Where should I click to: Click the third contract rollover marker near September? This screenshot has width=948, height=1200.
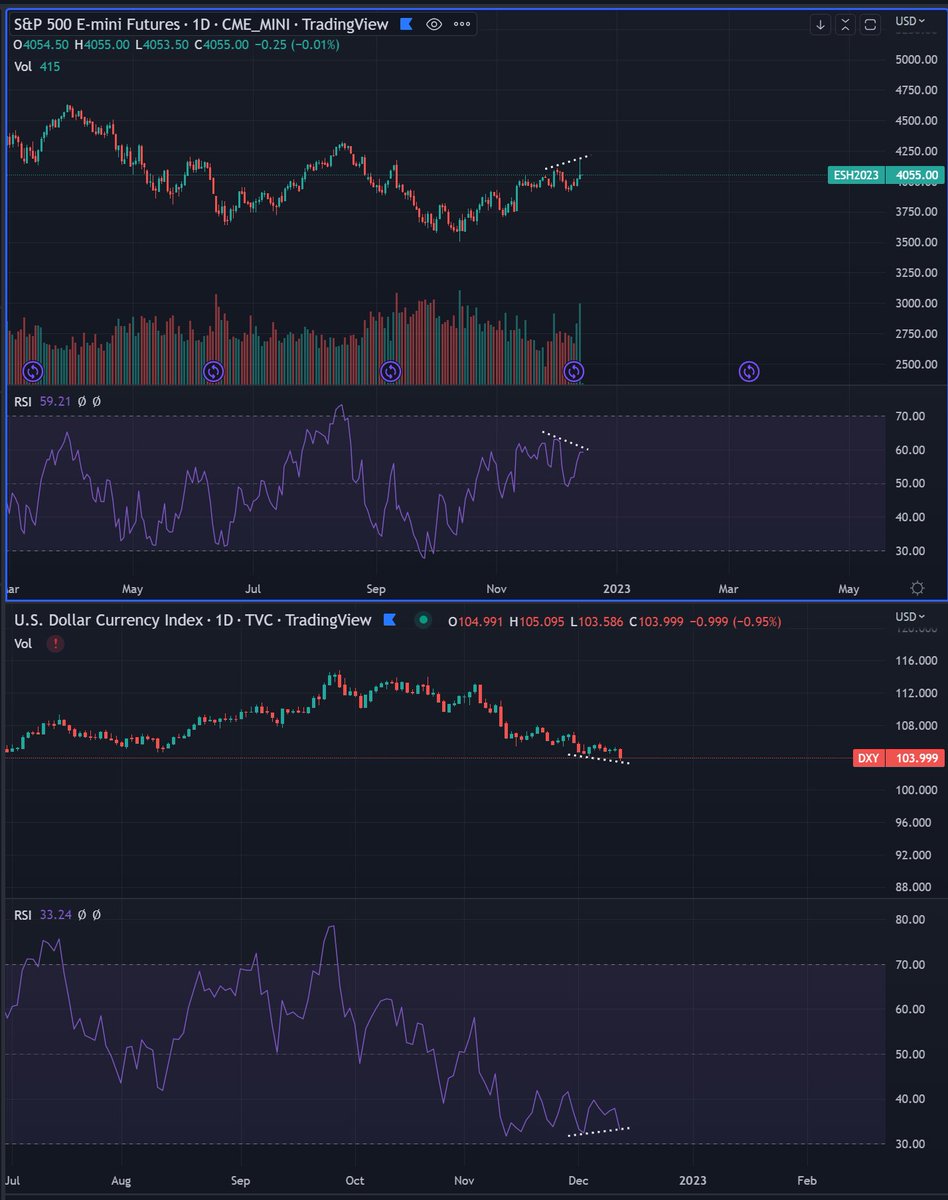click(x=391, y=372)
